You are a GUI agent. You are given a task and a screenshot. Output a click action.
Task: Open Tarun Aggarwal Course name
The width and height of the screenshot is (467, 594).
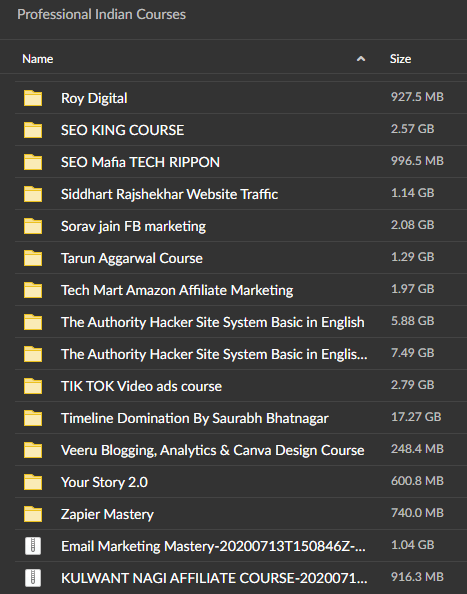(x=131, y=258)
